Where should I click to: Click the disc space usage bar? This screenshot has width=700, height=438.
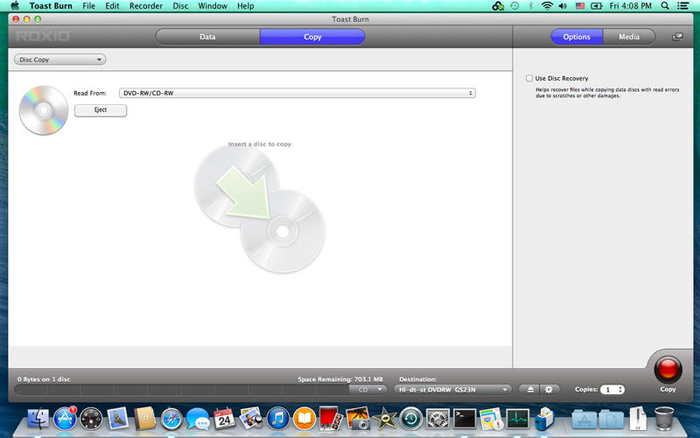(181, 389)
